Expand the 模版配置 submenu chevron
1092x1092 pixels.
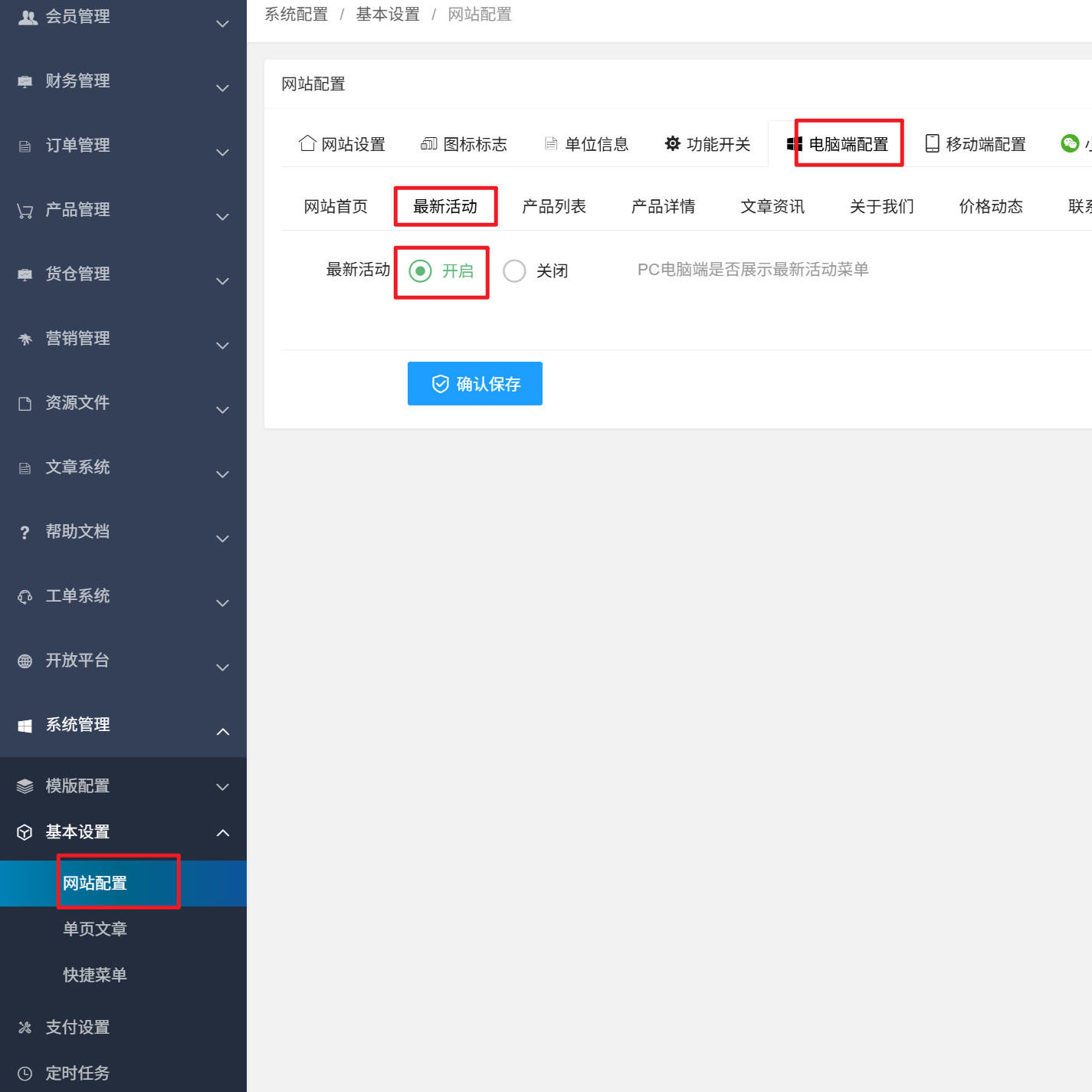pos(222,787)
